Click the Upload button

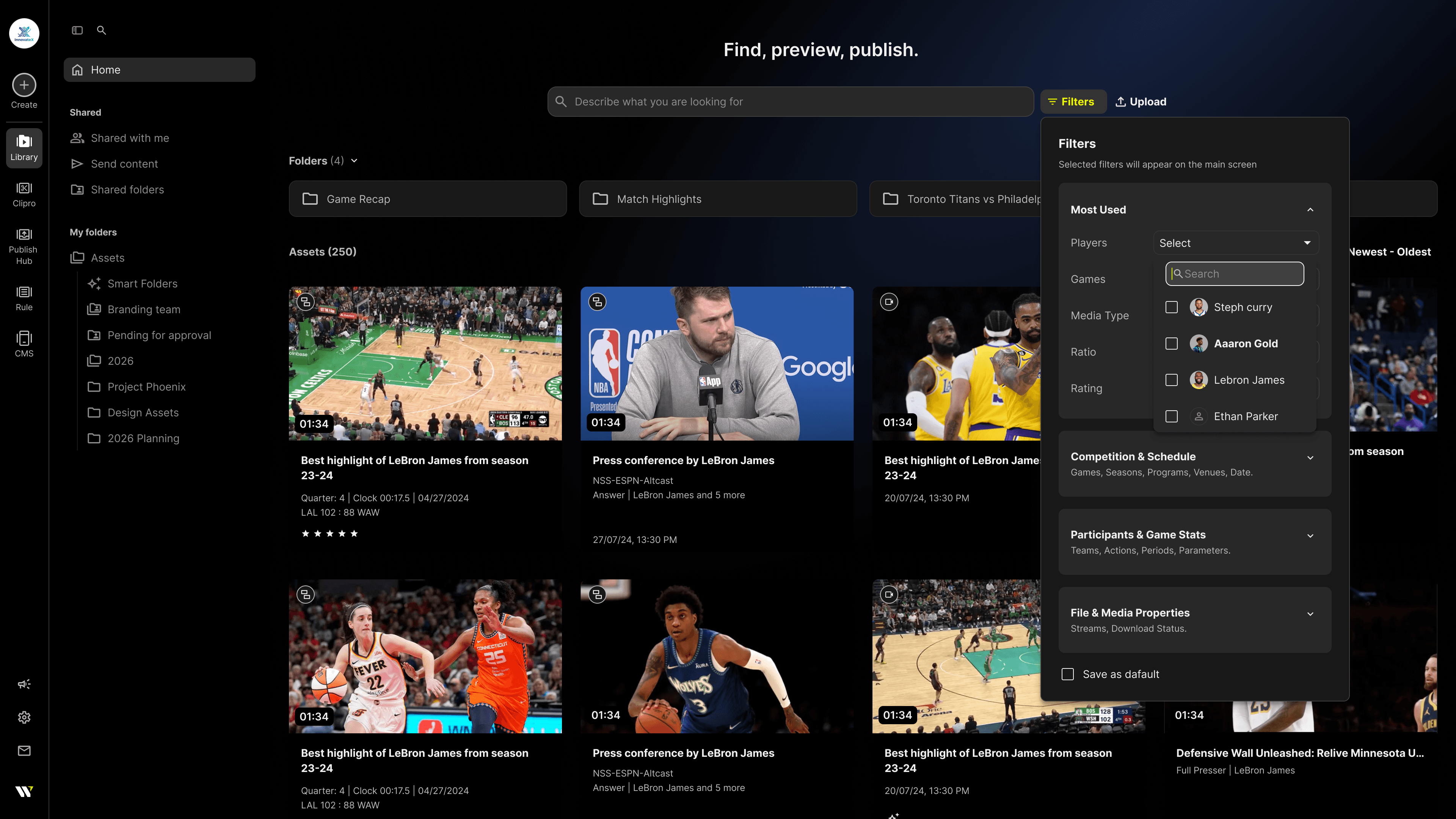click(x=1141, y=102)
